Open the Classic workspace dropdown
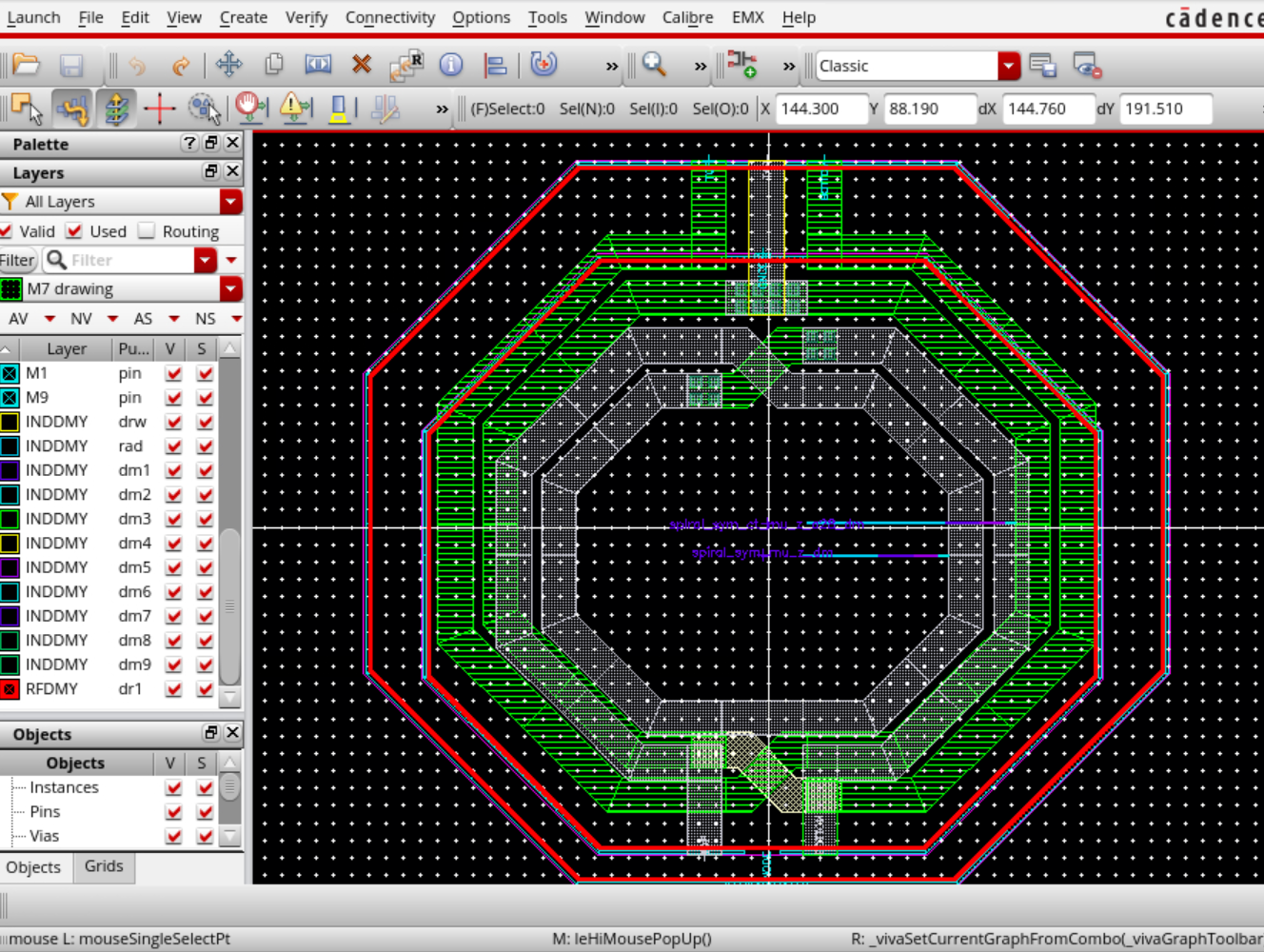1264x952 pixels. click(x=1009, y=66)
